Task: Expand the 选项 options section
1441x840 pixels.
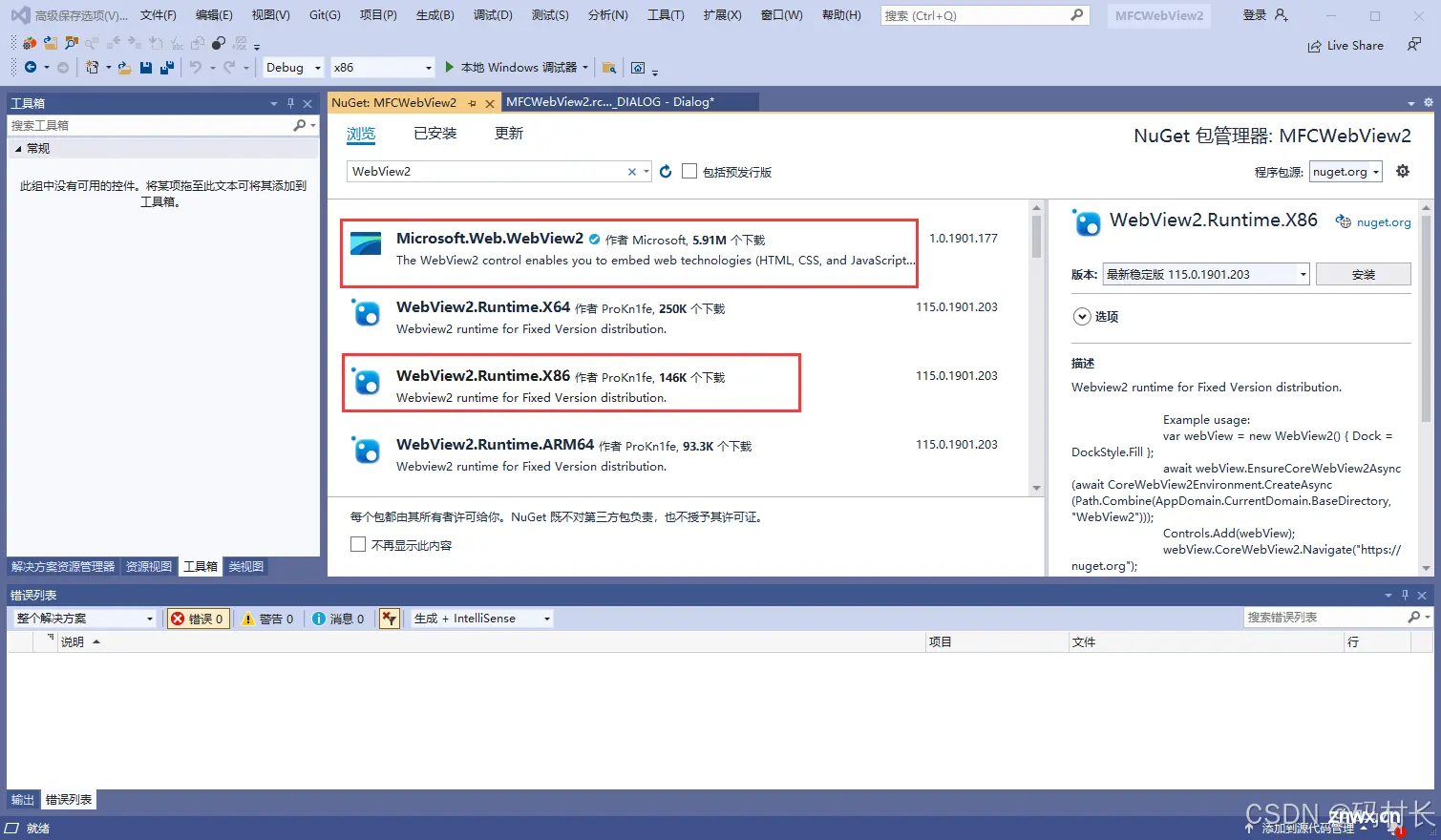Action: pyautogui.click(x=1082, y=316)
